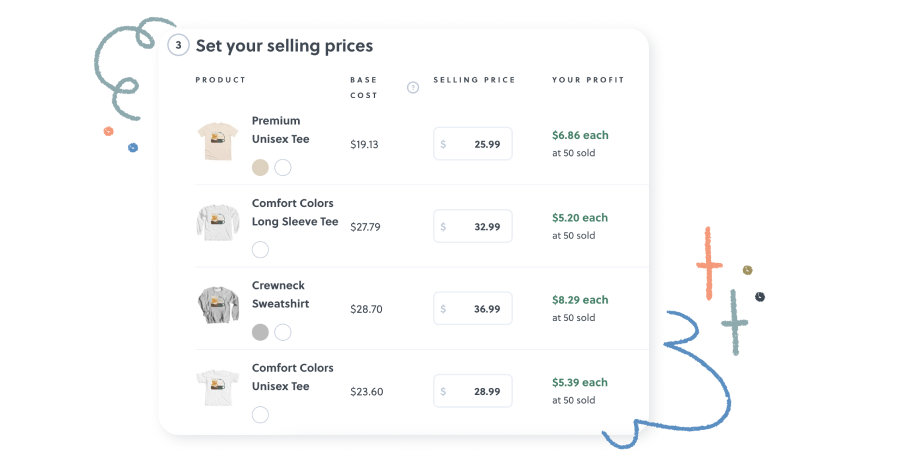The height and width of the screenshot is (463, 900).
Task: Click the step 3 circle badge
Action: pos(178,45)
